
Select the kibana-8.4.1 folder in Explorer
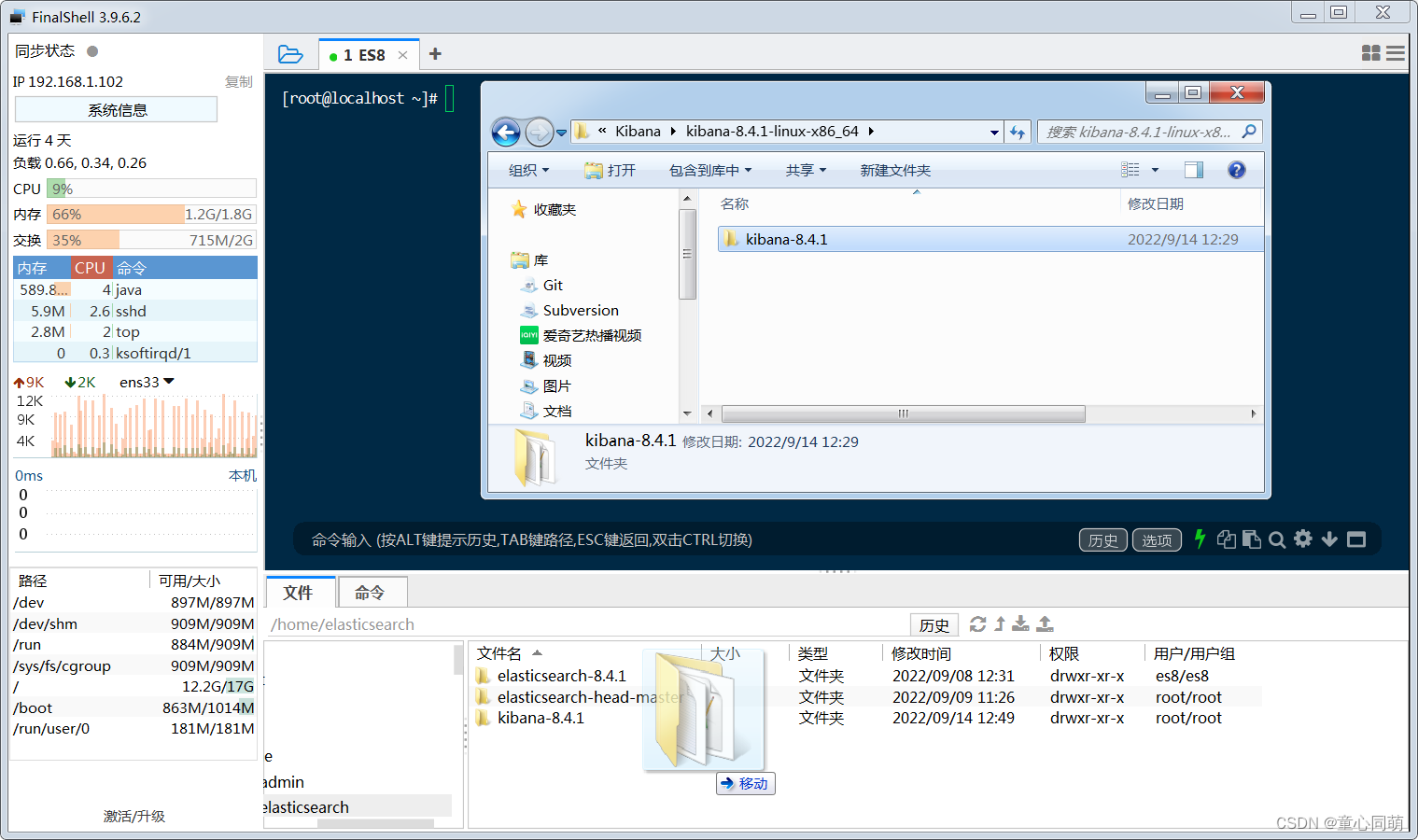(990, 239)
